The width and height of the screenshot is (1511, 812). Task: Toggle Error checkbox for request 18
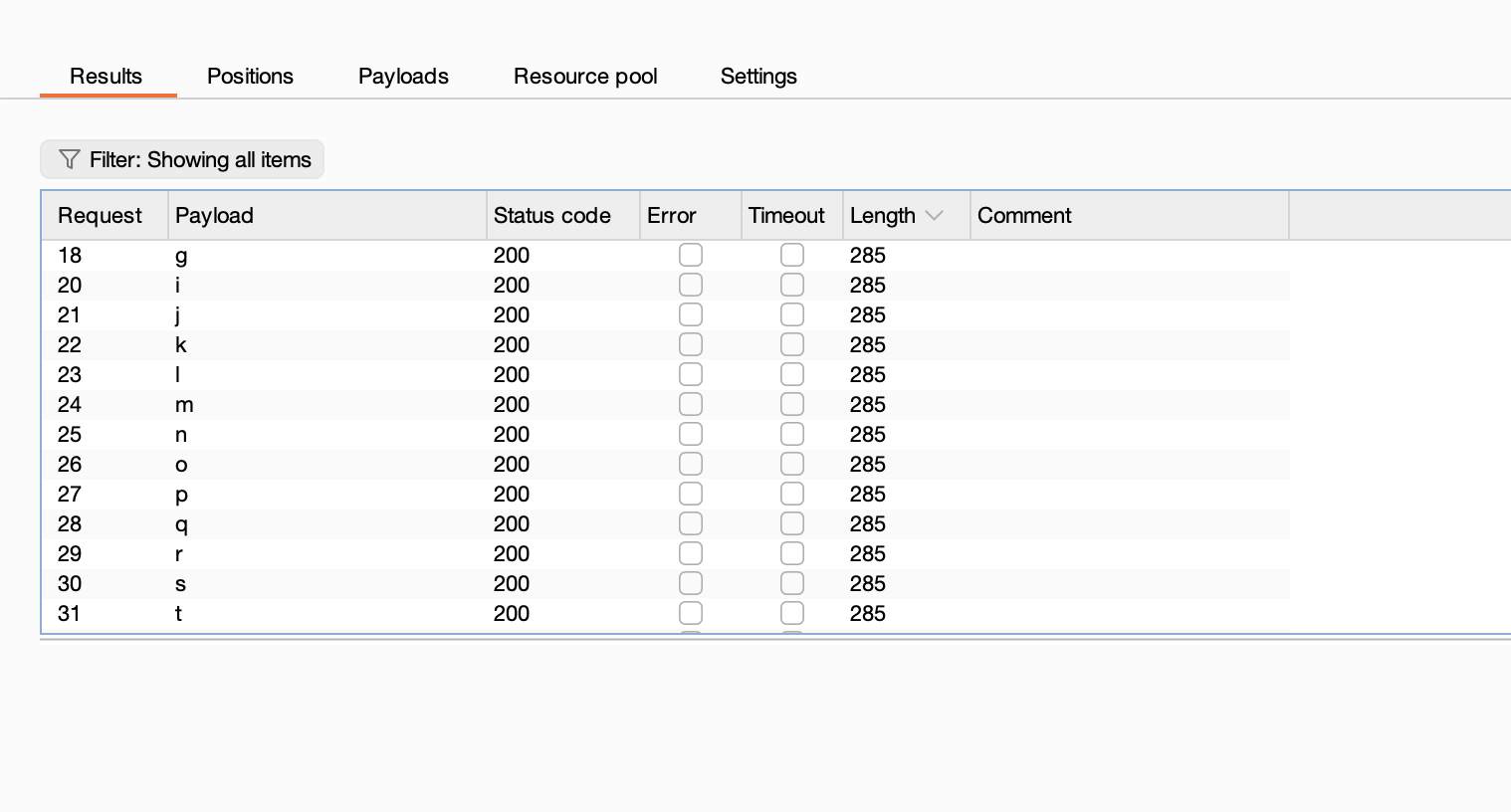(x=690, y=256)
